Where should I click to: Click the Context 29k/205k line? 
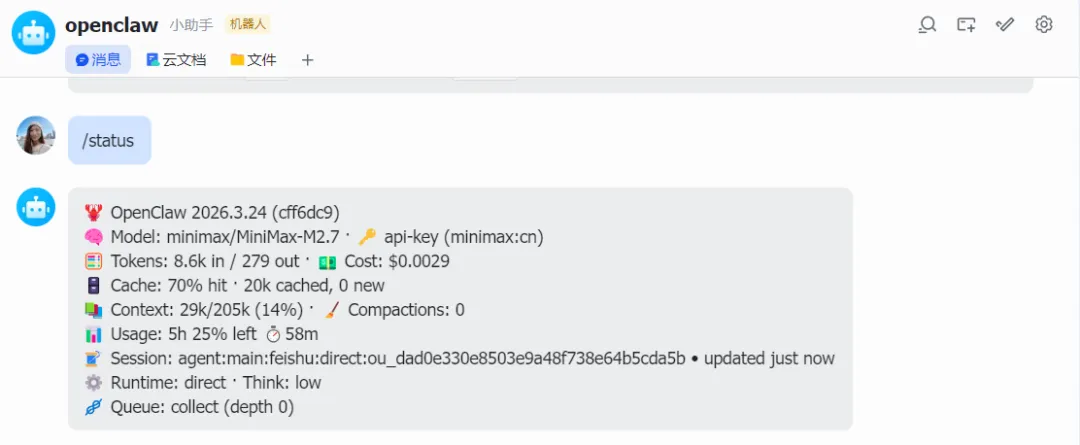click(x=208, y=310)
